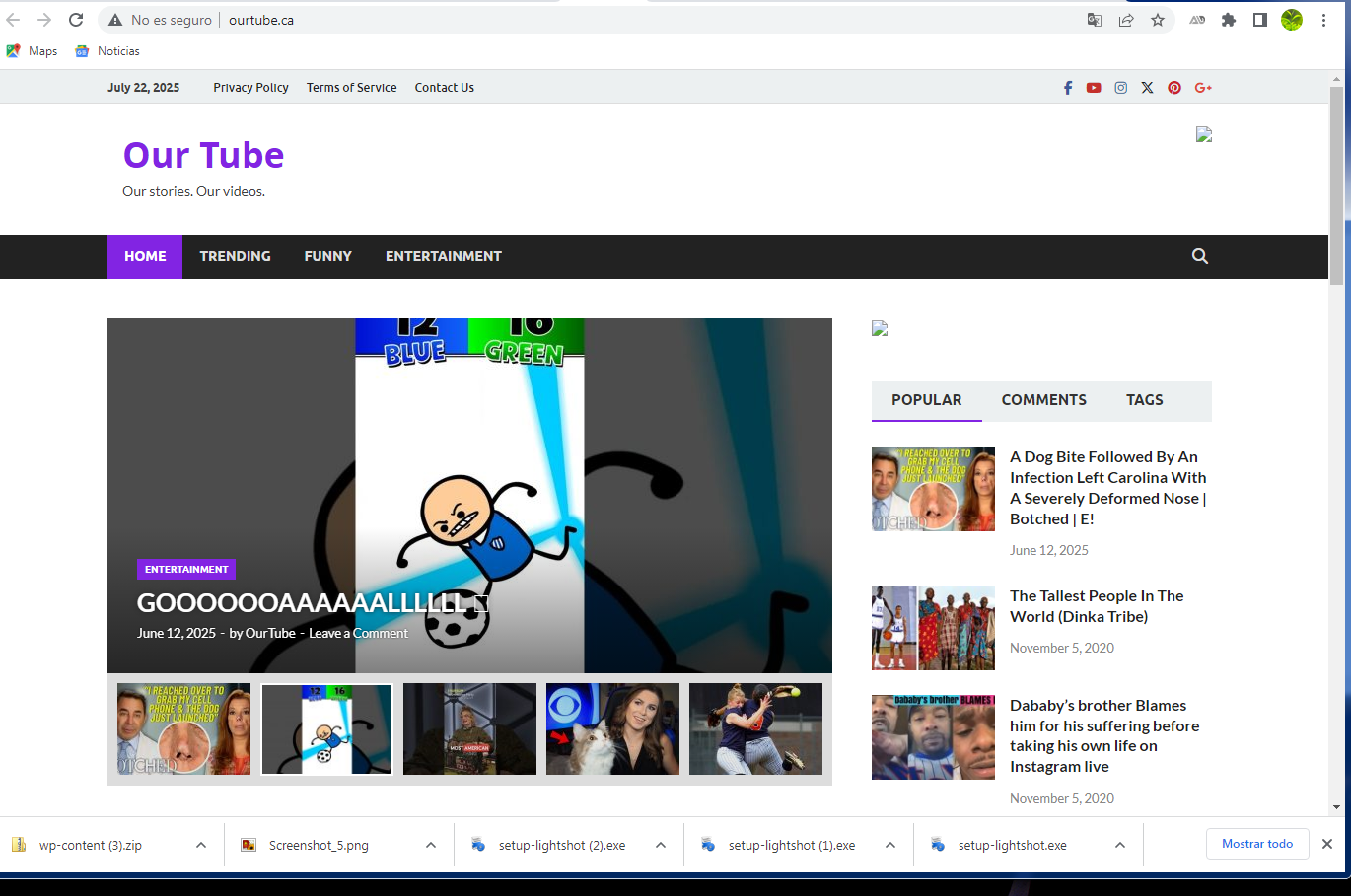Open the site search magnifier icon
The width and height of the screenshot is (1351, 896).
(x=1199, y=256)
